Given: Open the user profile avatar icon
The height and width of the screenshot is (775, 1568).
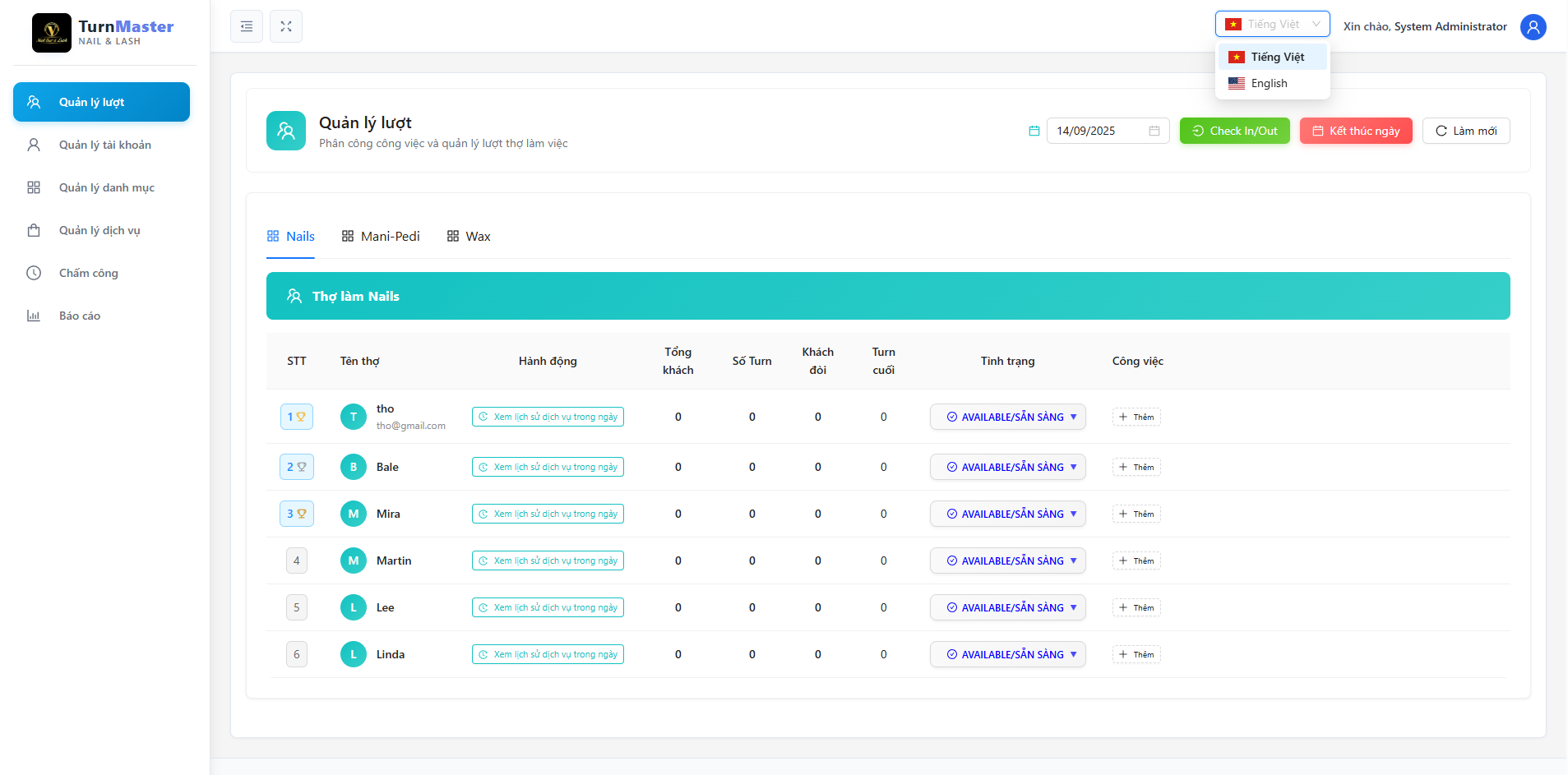Looking at the screenshot, I should pyautogui.click(x=1533, y=26).
